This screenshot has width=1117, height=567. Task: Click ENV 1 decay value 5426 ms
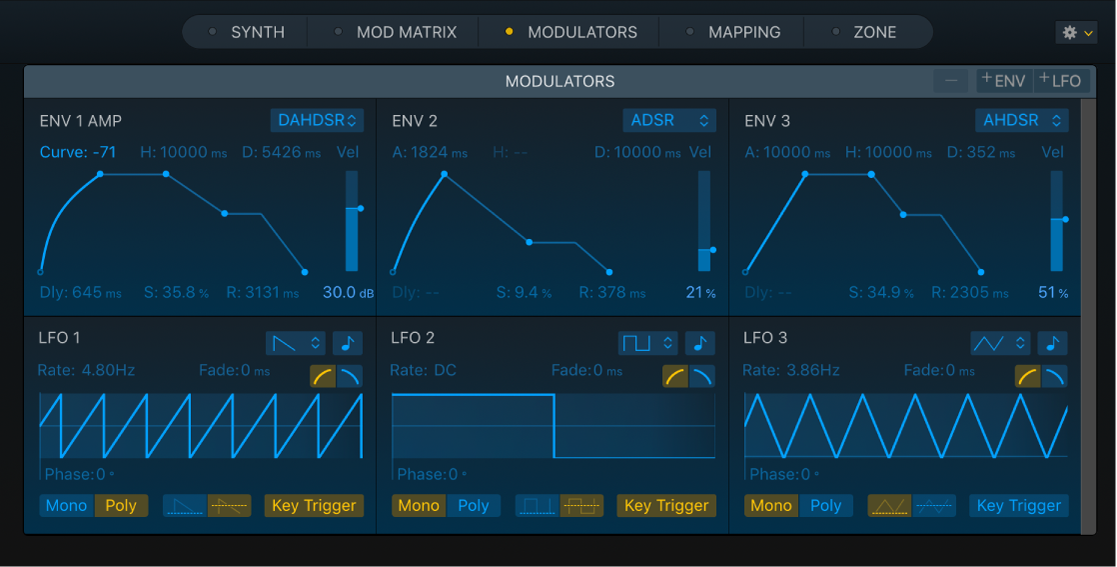click(x=281, y=152)
